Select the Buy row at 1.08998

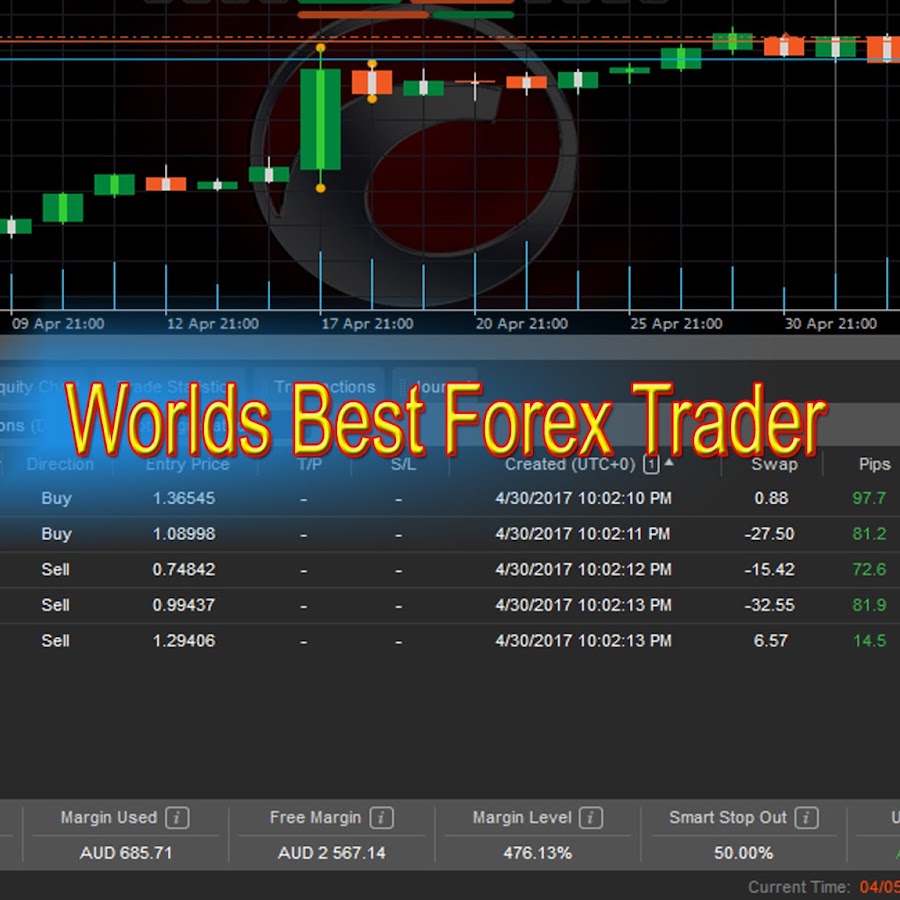tap(450, 534)
